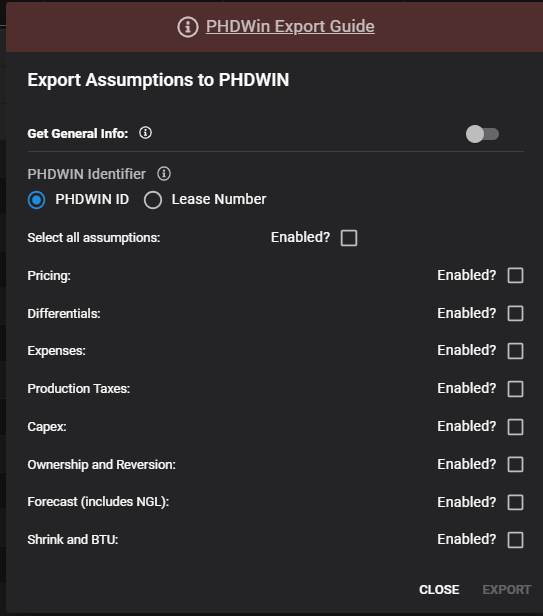The height and width of the screenshot is (616, 543).
Task: Open the PHDWin Export Guide link
Action: [x=290, y=26]
